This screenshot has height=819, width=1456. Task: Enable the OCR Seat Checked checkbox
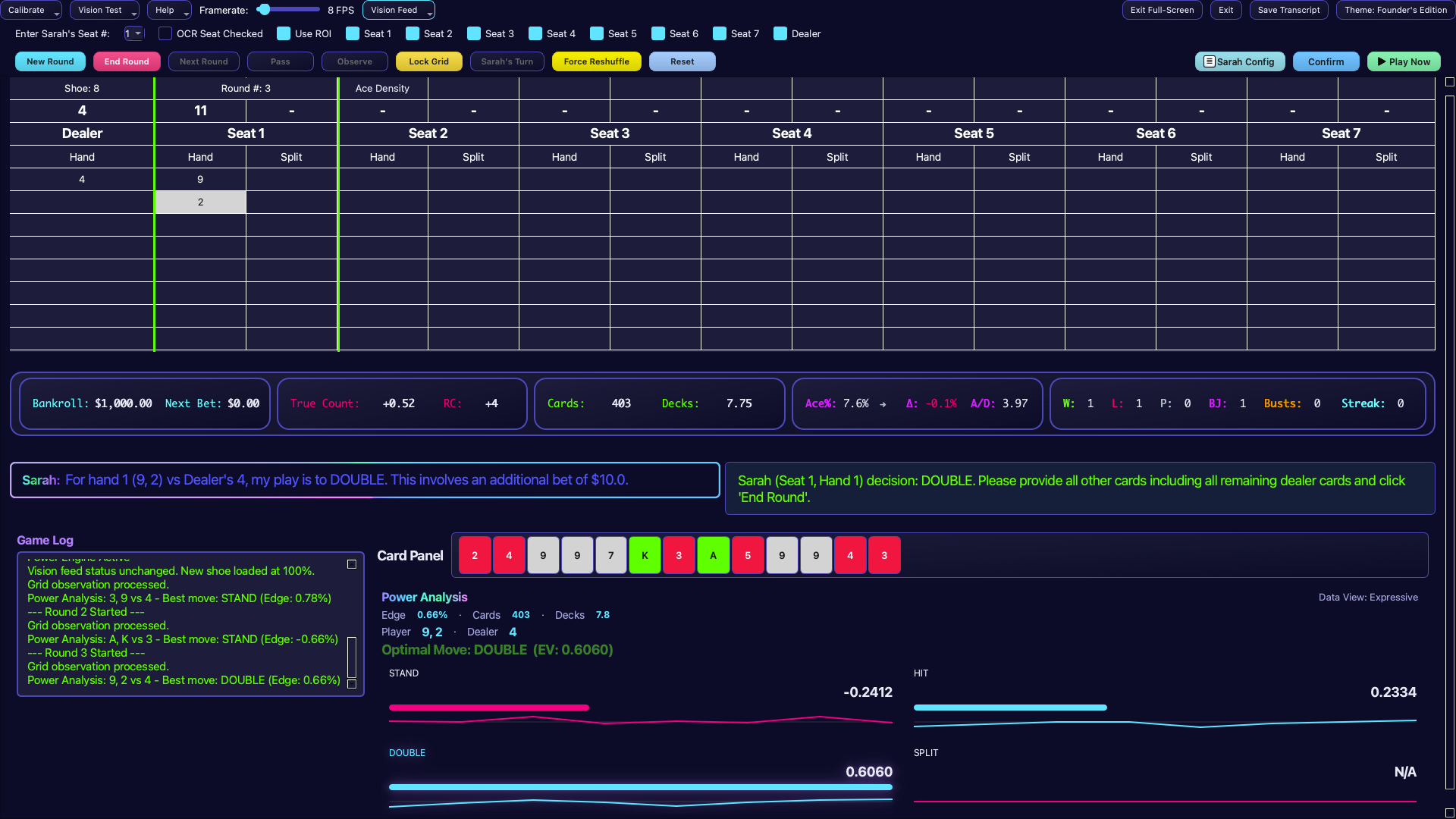pyautogui.click(x=165, y=33)
